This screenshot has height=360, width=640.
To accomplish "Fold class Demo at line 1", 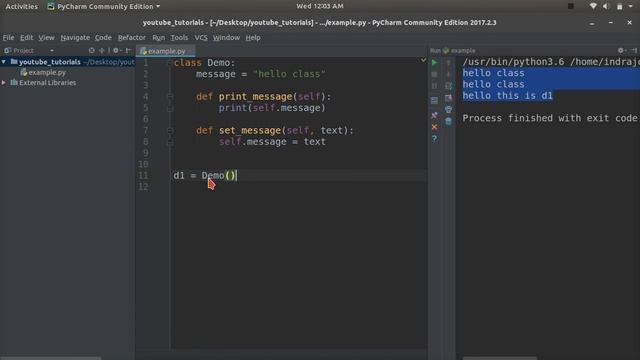I will [170, 63].
